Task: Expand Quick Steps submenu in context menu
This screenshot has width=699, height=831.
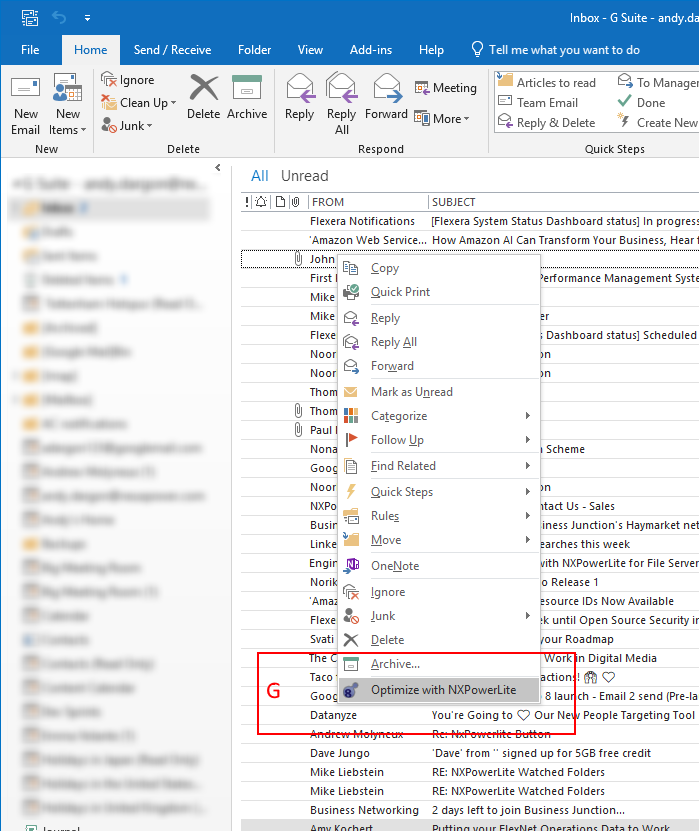Action: point(439,492)
